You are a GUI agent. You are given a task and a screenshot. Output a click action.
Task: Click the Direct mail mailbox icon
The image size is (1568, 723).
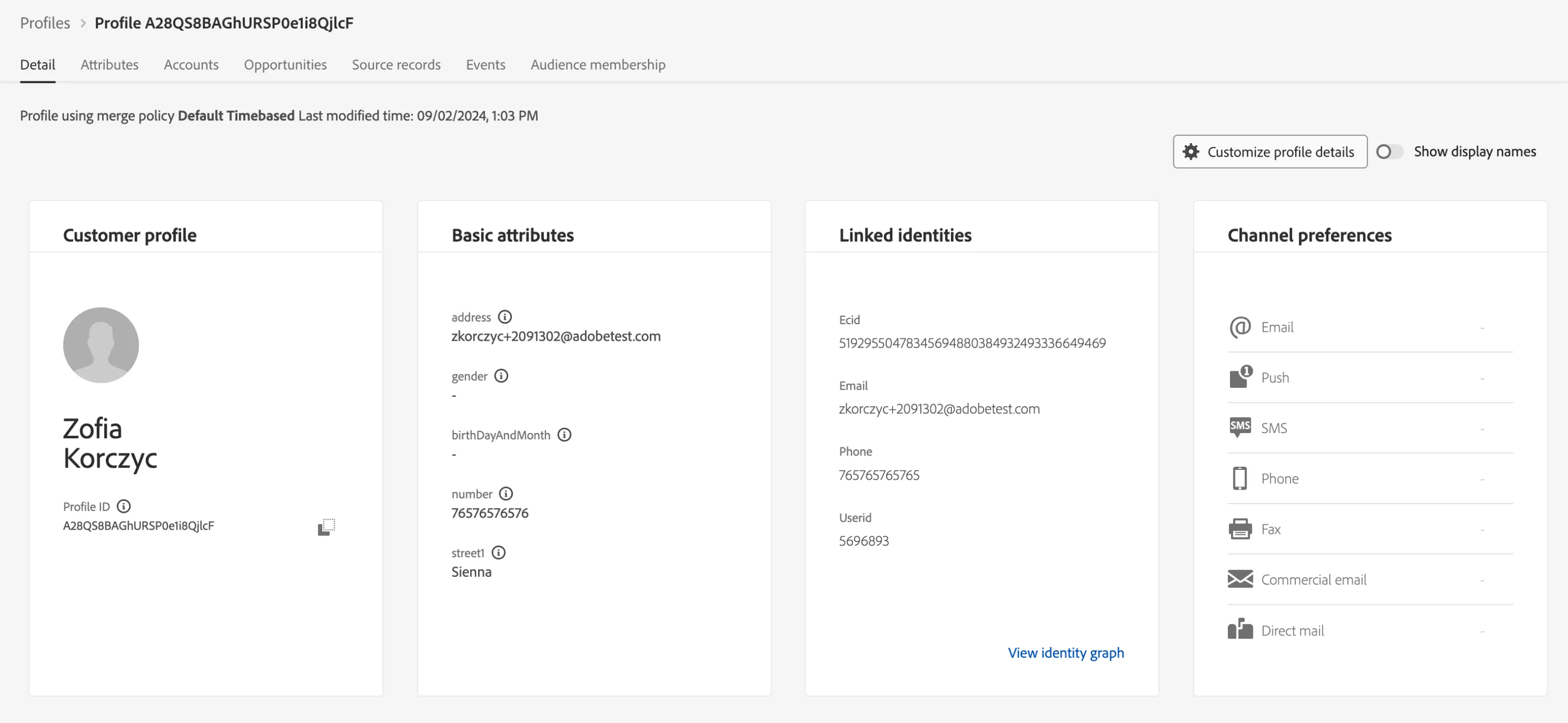coord(1240,629)
